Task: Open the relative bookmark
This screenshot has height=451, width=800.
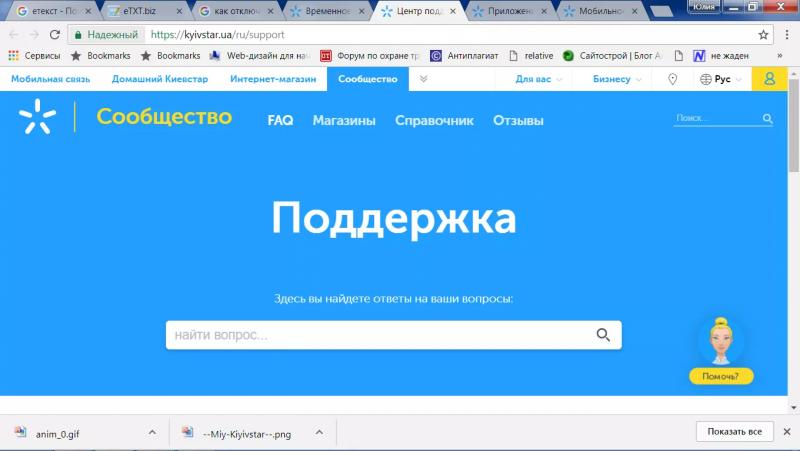Action: pyautogui.click(x=531, y=56)
